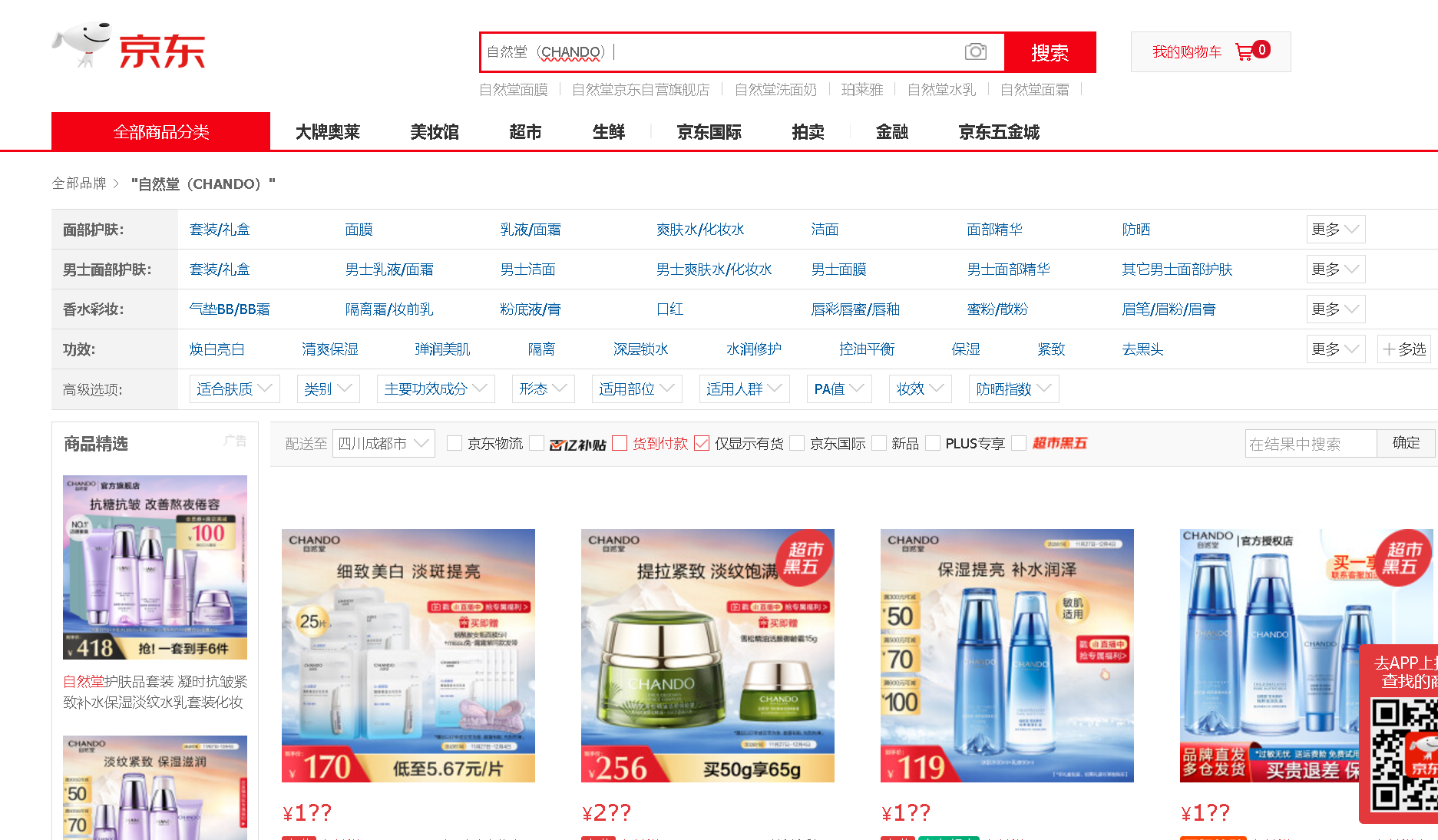This screenshot has height=840, width=1438.
Task: Click suggested search 珀莱雅
Action: click(862, 90)
